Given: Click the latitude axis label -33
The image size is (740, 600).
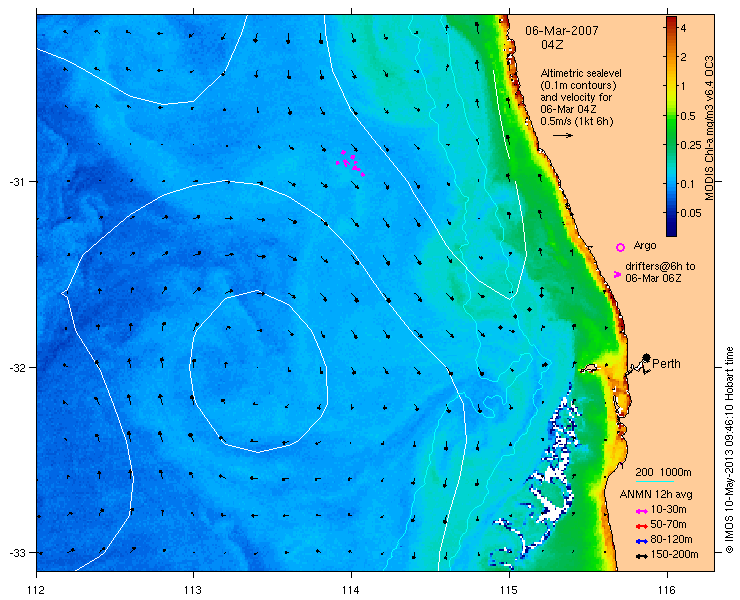Looking at the screenshot, I should (17, 553).
